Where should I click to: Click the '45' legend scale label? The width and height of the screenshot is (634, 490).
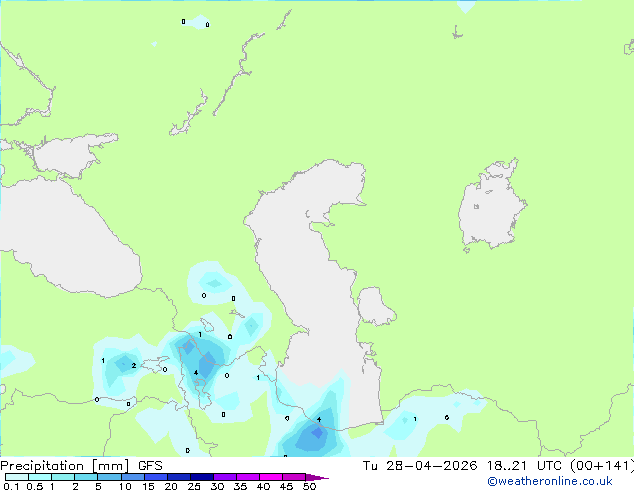tap(286, 486)
